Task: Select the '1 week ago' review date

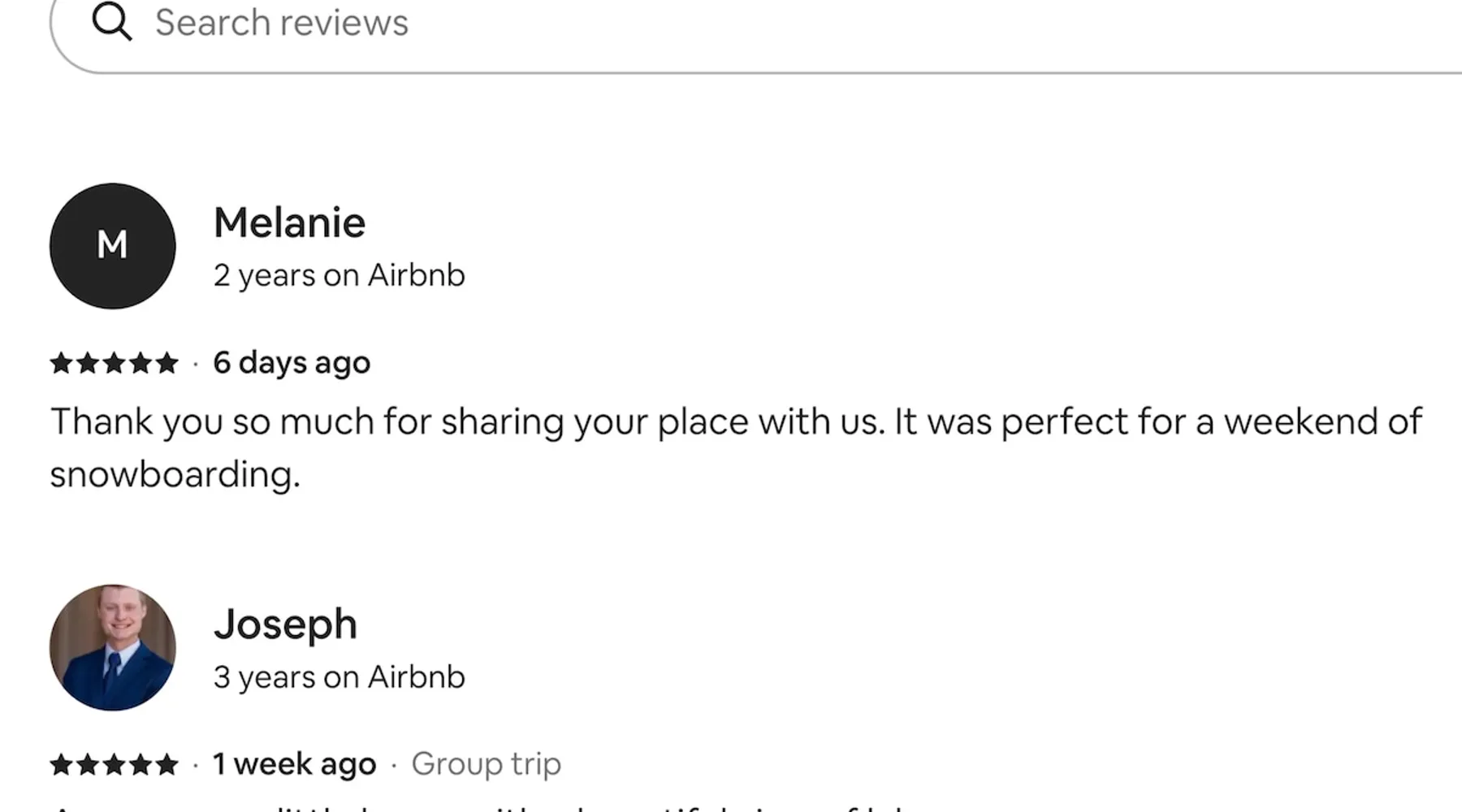Action: coord(294,764)
